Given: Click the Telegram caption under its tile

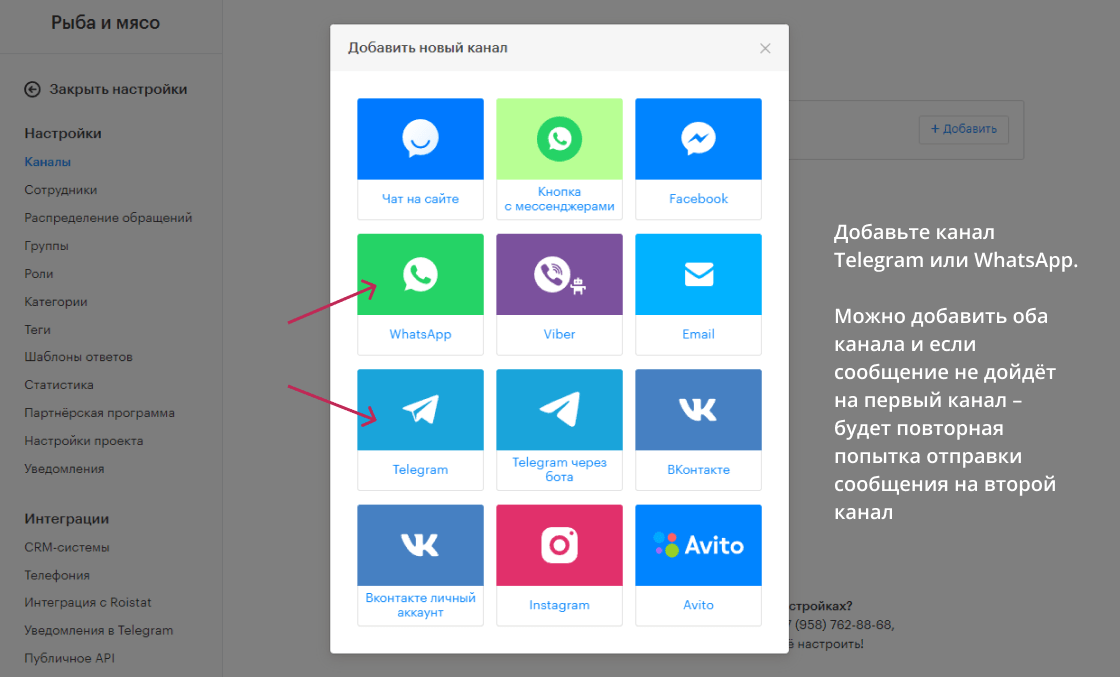Looking at the screenshot, I should (x=420, y=469).
